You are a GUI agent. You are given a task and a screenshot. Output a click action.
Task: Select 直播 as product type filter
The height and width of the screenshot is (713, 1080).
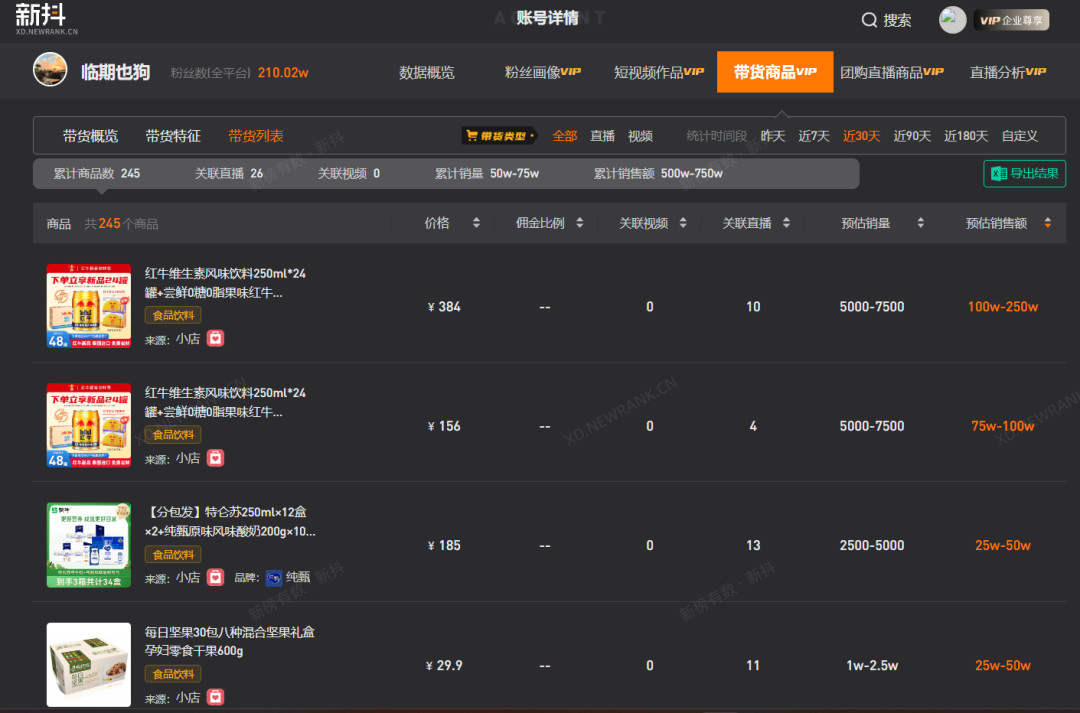pyautogui.click(x=602, y=136)
